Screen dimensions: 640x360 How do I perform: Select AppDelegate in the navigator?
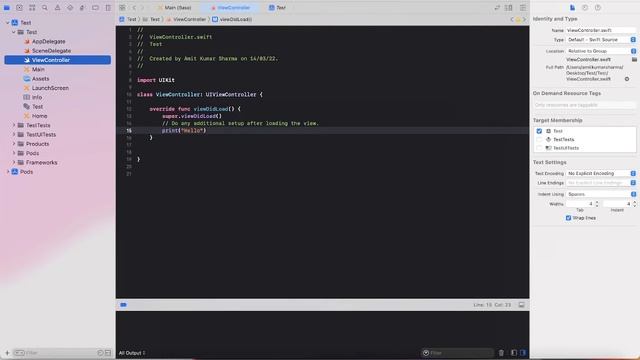[49, 42]
